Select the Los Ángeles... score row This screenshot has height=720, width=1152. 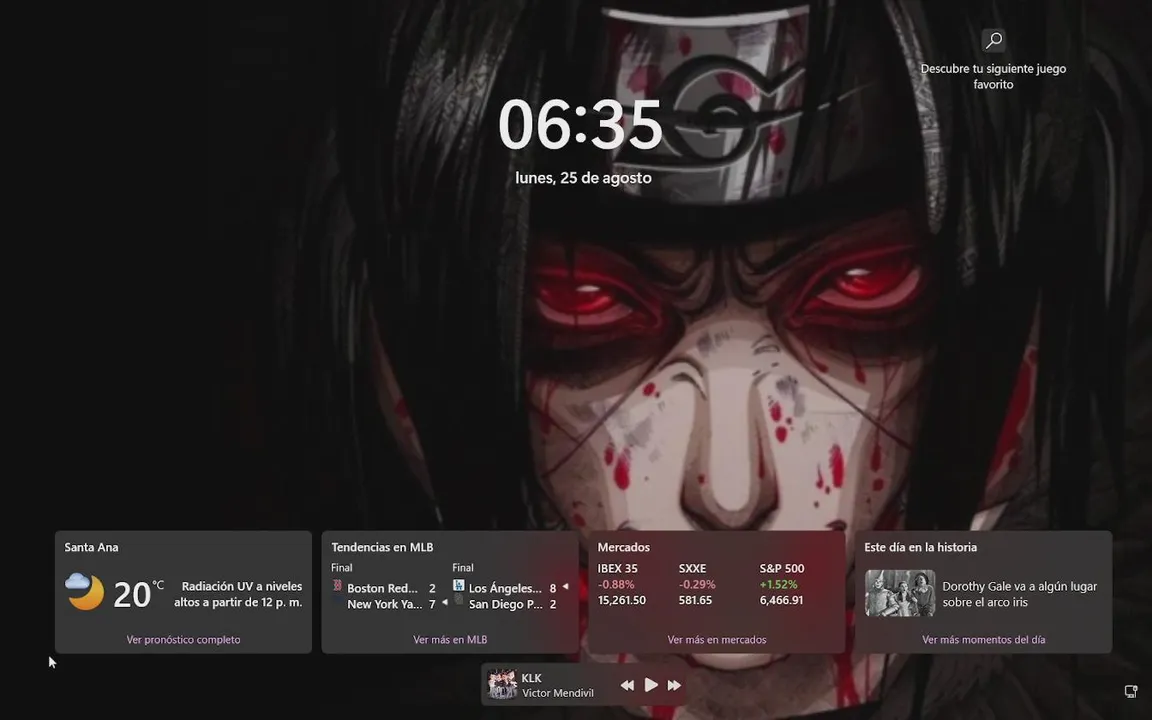[x=511, y=588]
